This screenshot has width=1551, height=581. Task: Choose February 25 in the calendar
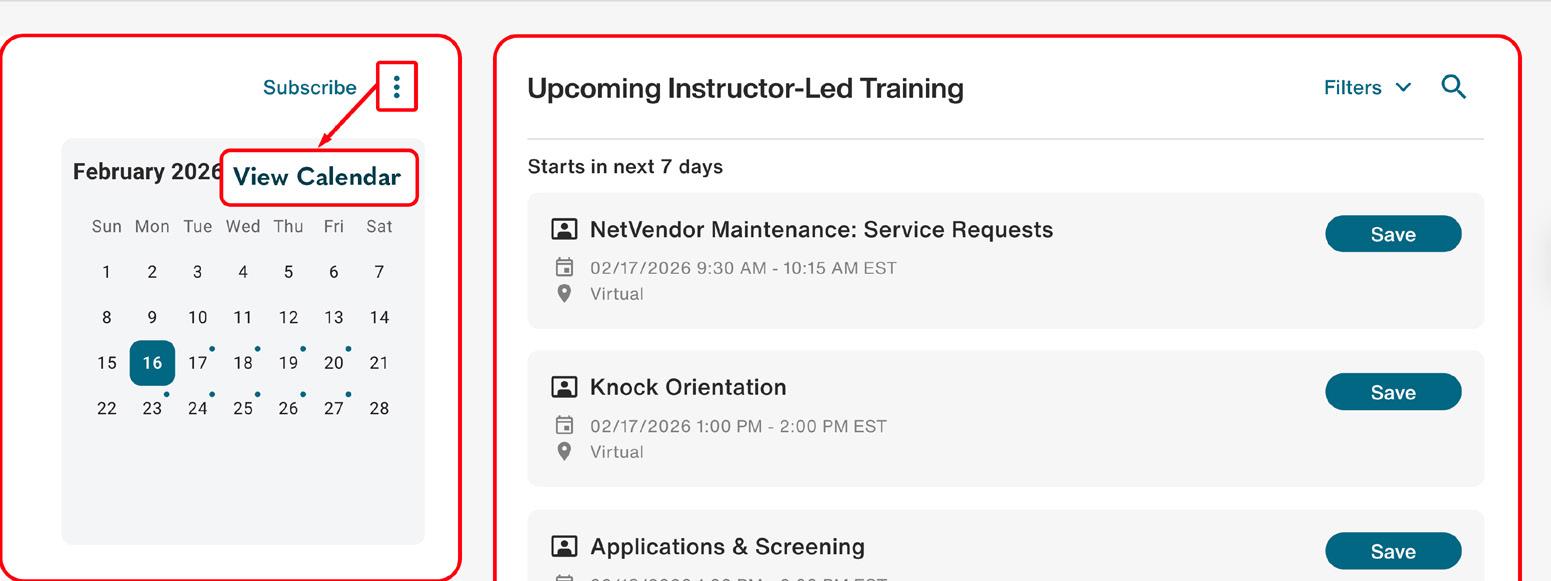[243, 408]
